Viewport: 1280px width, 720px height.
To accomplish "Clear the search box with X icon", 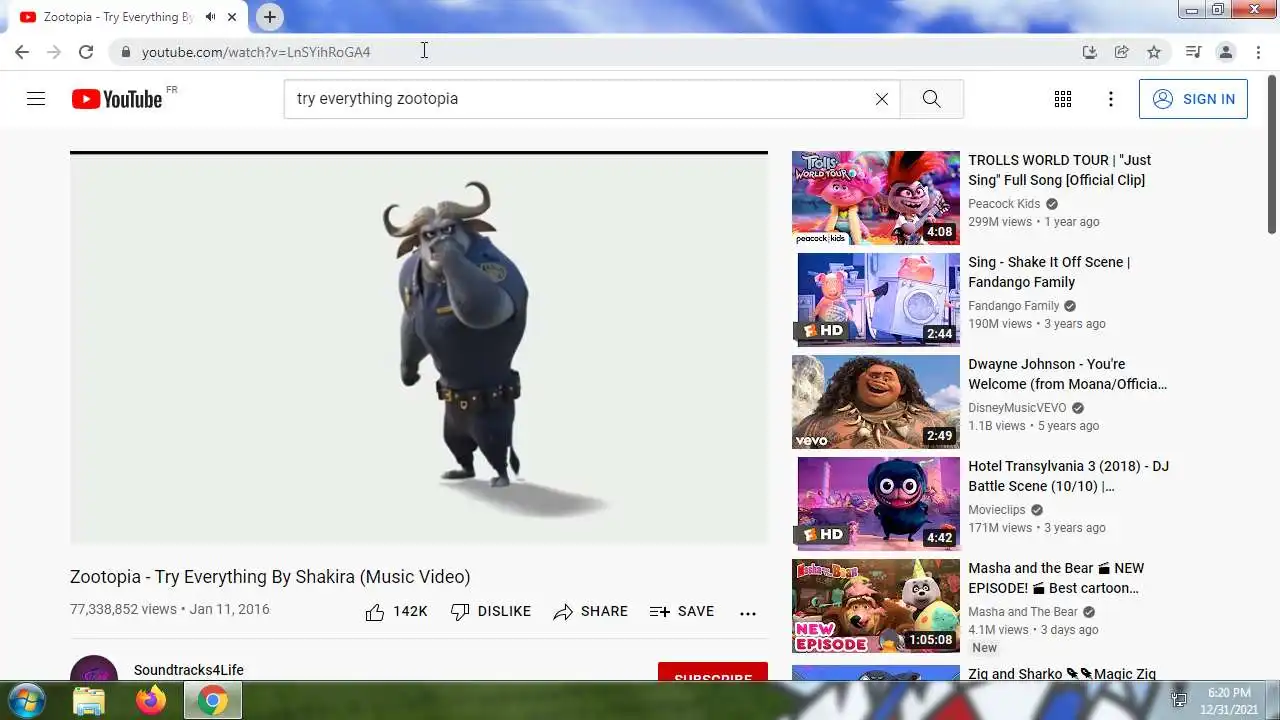I will [882, 99].
